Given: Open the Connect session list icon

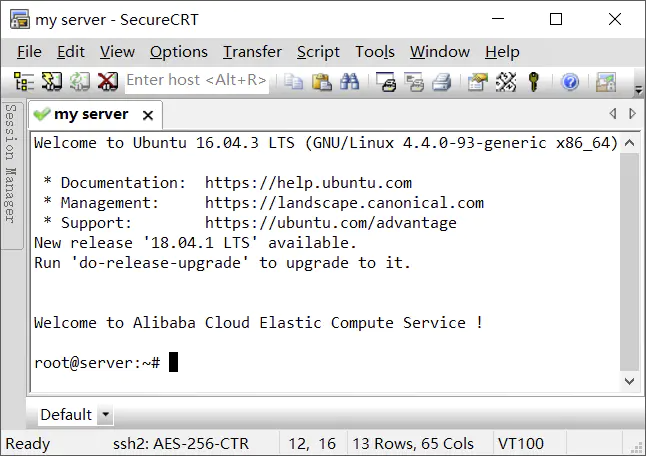Looking at the screenshot, I should coord(24,81).
